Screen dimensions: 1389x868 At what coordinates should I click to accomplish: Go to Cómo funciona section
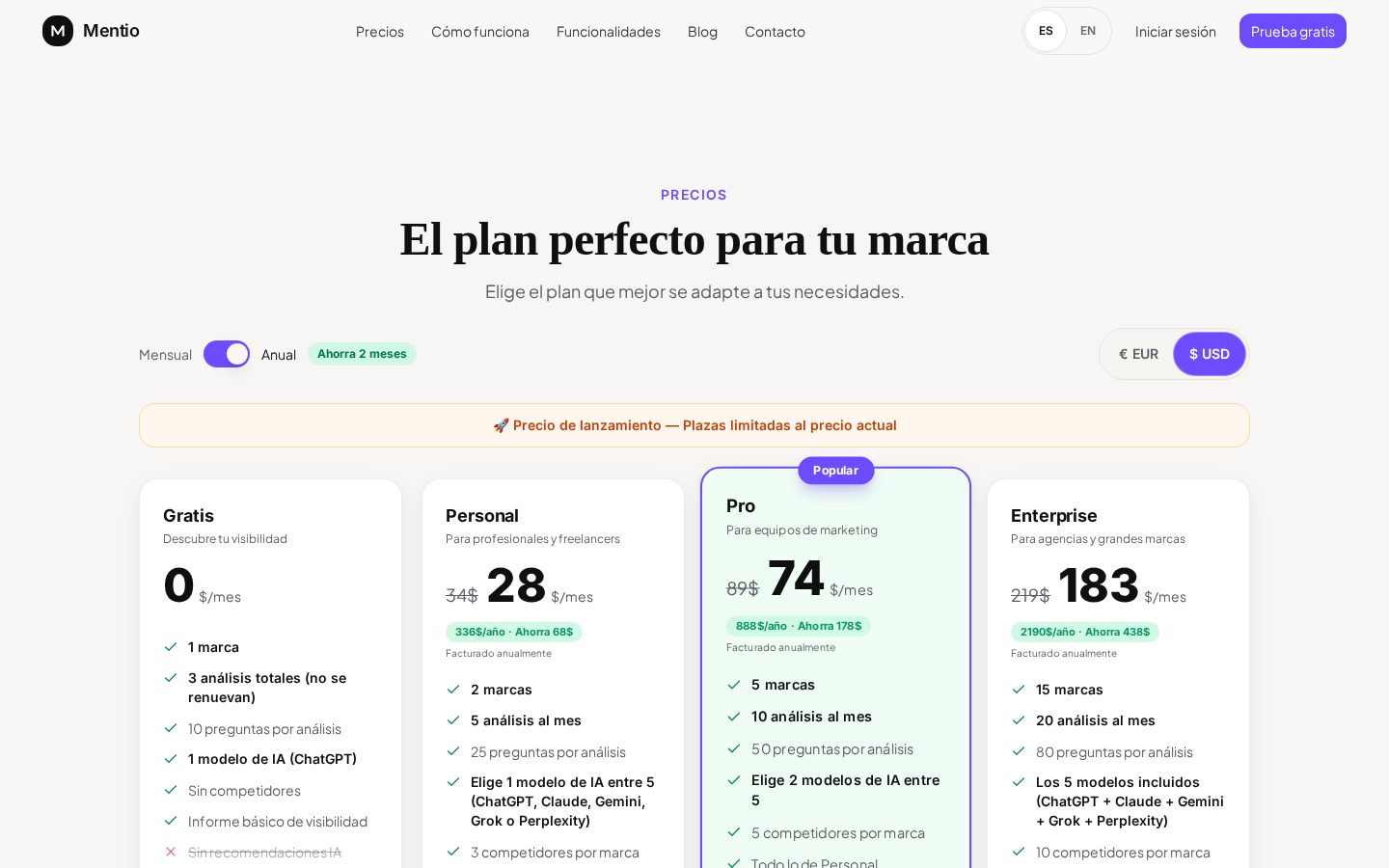pyautogui.click(x=480, y=32)
